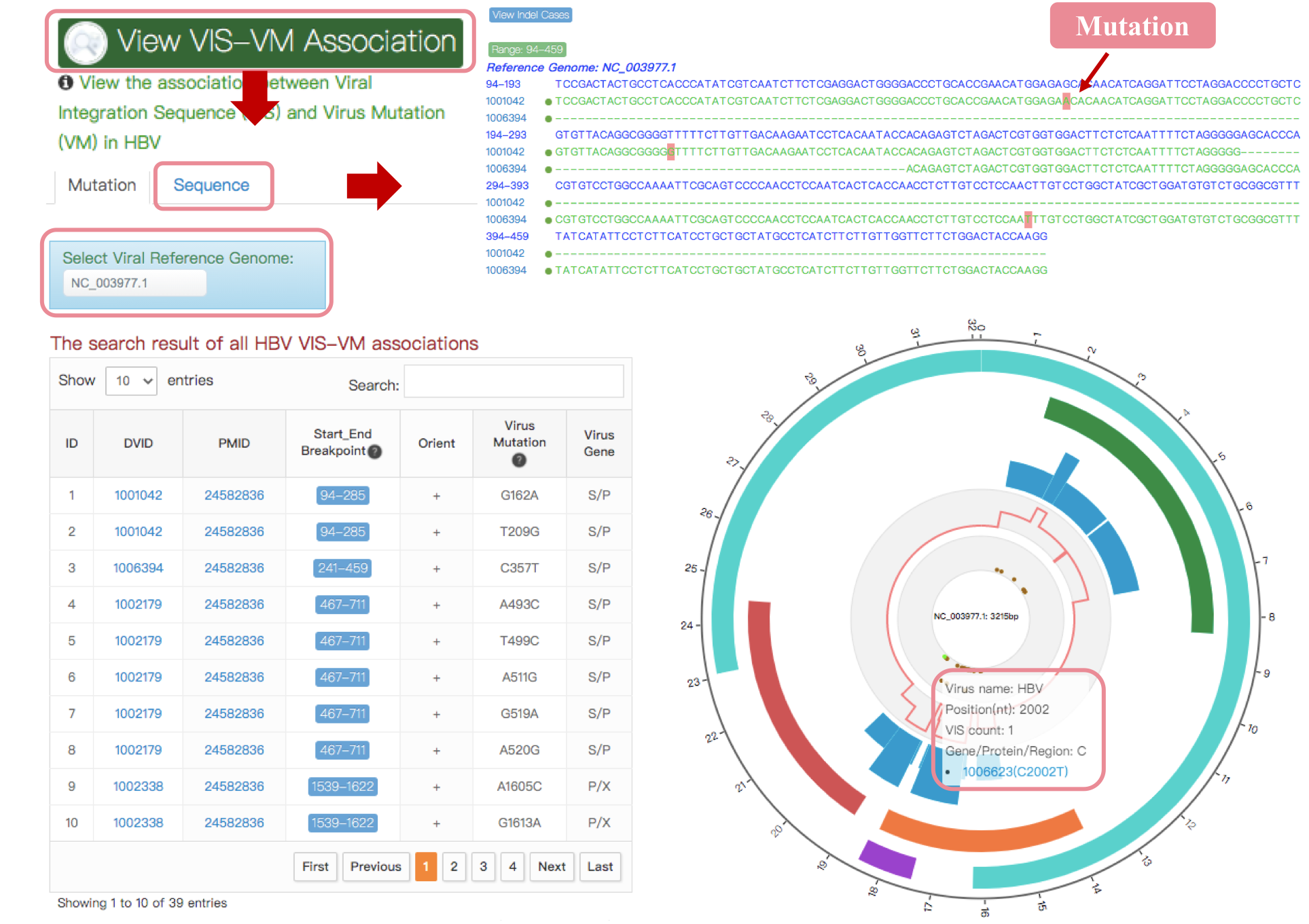Open the Show entries dropdown
The height and width of the screenshot is (924, 1309).
(x=132, y=381)
